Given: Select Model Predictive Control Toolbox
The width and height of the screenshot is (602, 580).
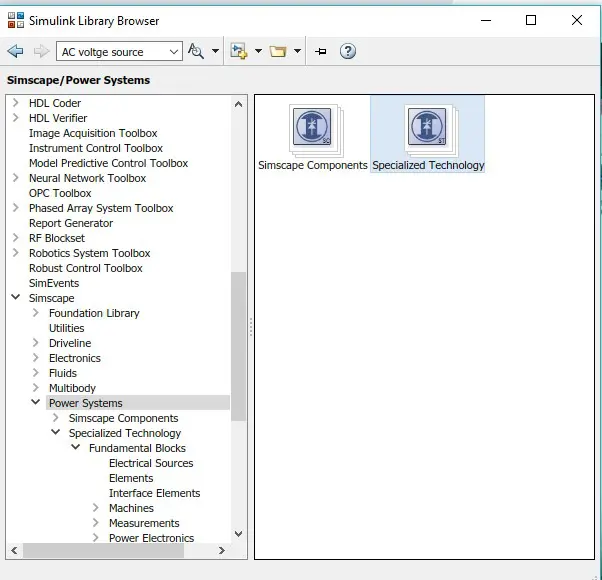Looking at the screenshot, I should (108, 163).
